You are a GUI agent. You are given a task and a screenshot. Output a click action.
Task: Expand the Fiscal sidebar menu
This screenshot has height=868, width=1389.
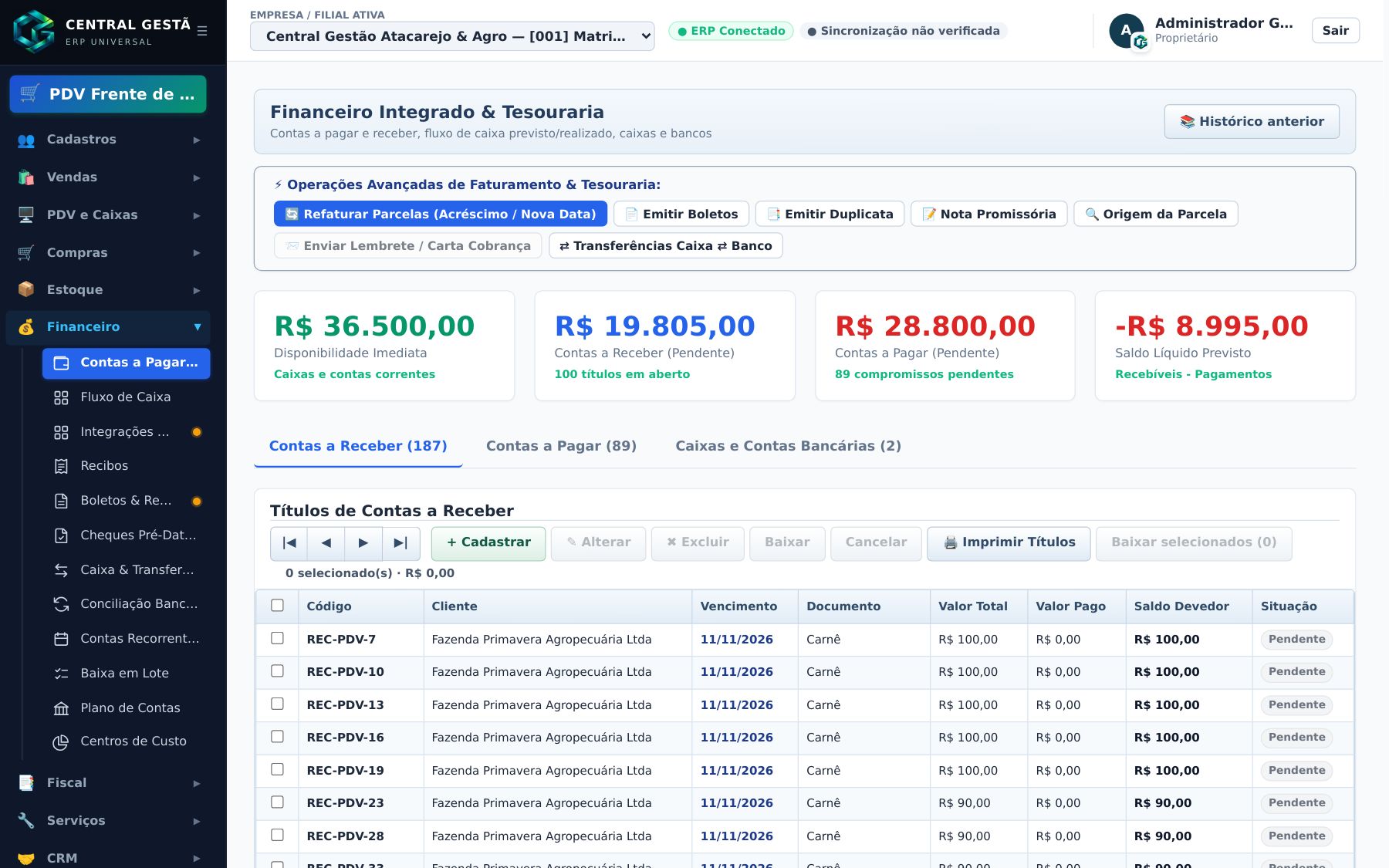coord(108,783)
